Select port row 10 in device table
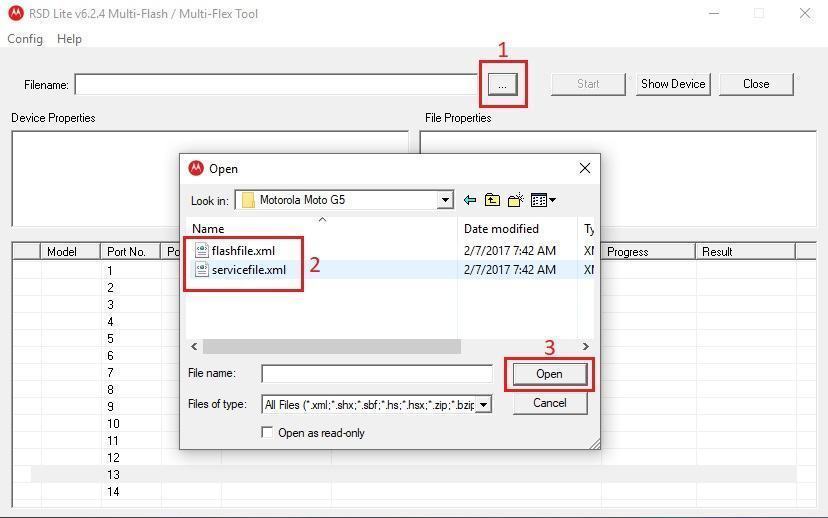The width and height of the screenshot is (828, 518). (x=113, y=423)
